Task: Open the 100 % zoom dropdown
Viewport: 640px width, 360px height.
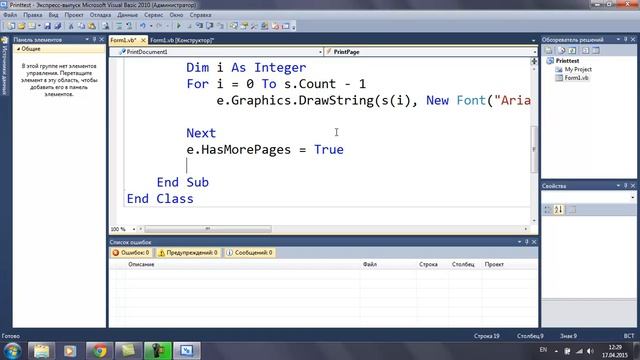Action: pos(134,229)
